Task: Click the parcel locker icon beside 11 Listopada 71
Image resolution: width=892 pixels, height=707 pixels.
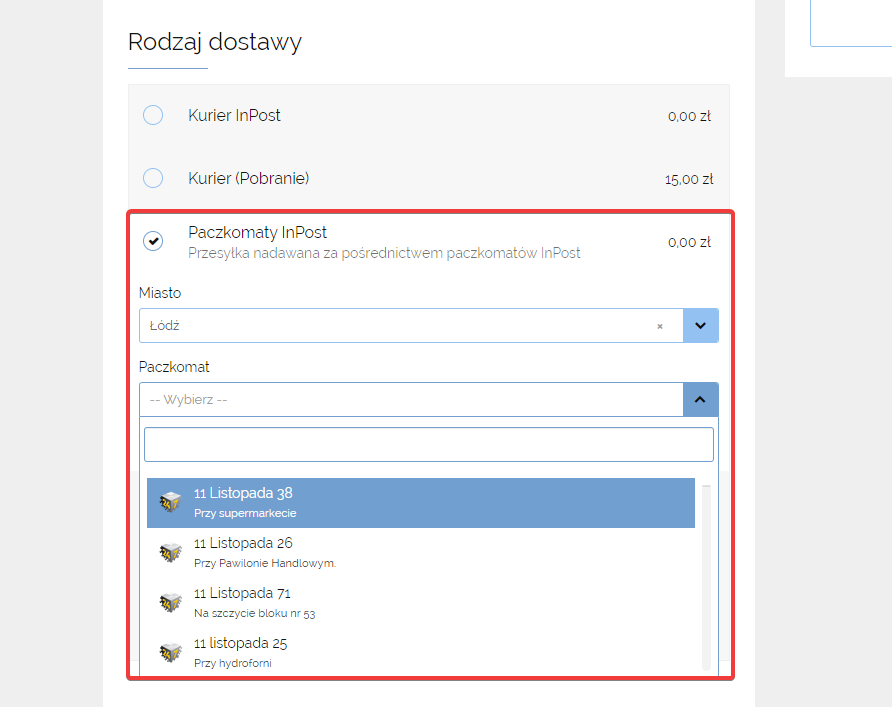Action: click(x=170, y=602)
